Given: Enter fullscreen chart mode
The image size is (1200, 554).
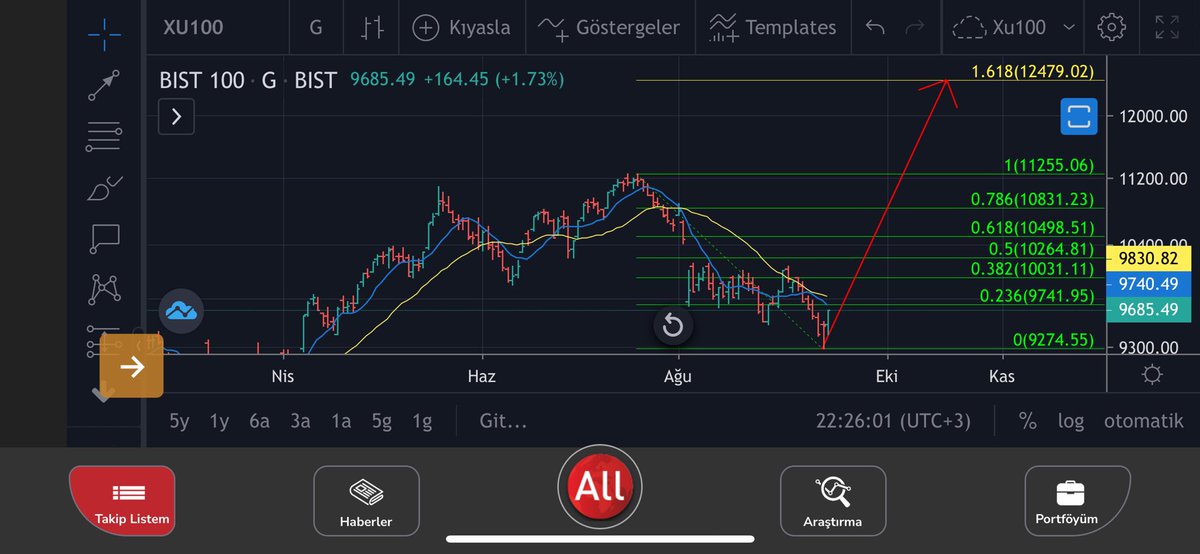Looking at the screenshot, I should [1166, 27].
